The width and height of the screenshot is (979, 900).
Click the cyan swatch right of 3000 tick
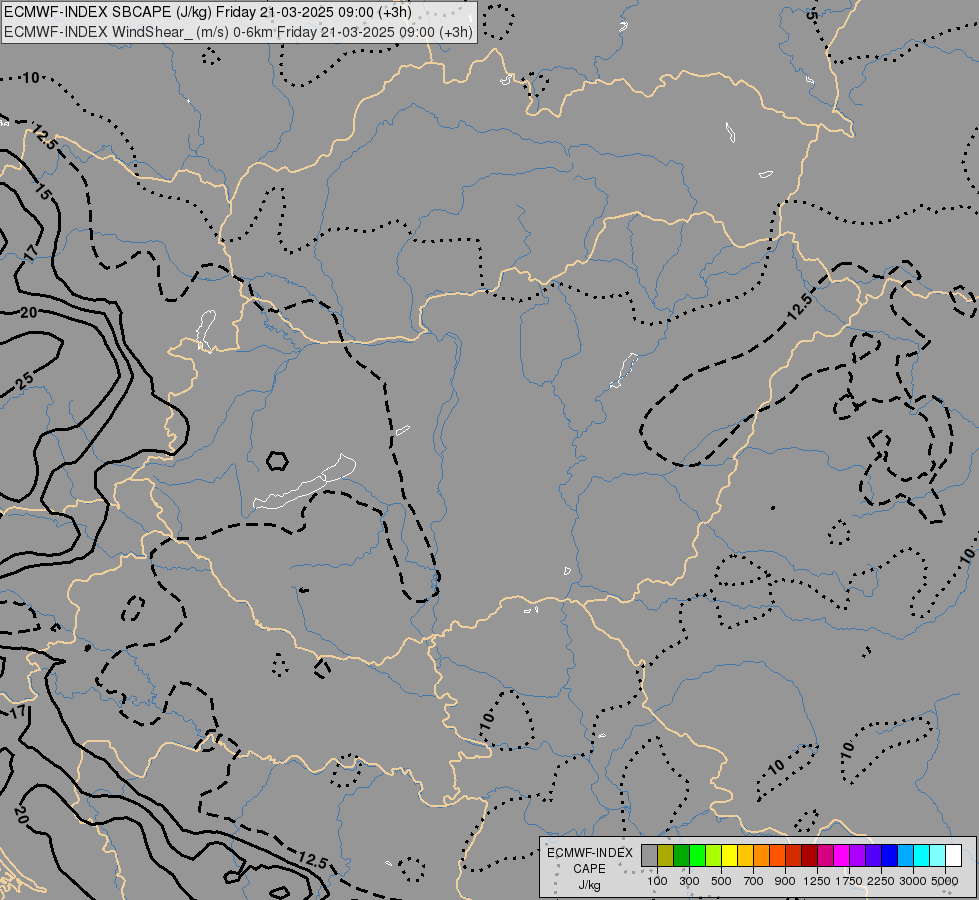[922, 856]
